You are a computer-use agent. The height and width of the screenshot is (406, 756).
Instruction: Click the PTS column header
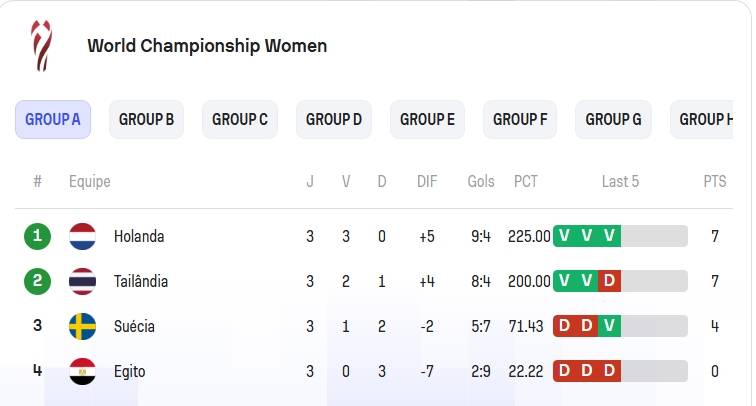[715, 181]
